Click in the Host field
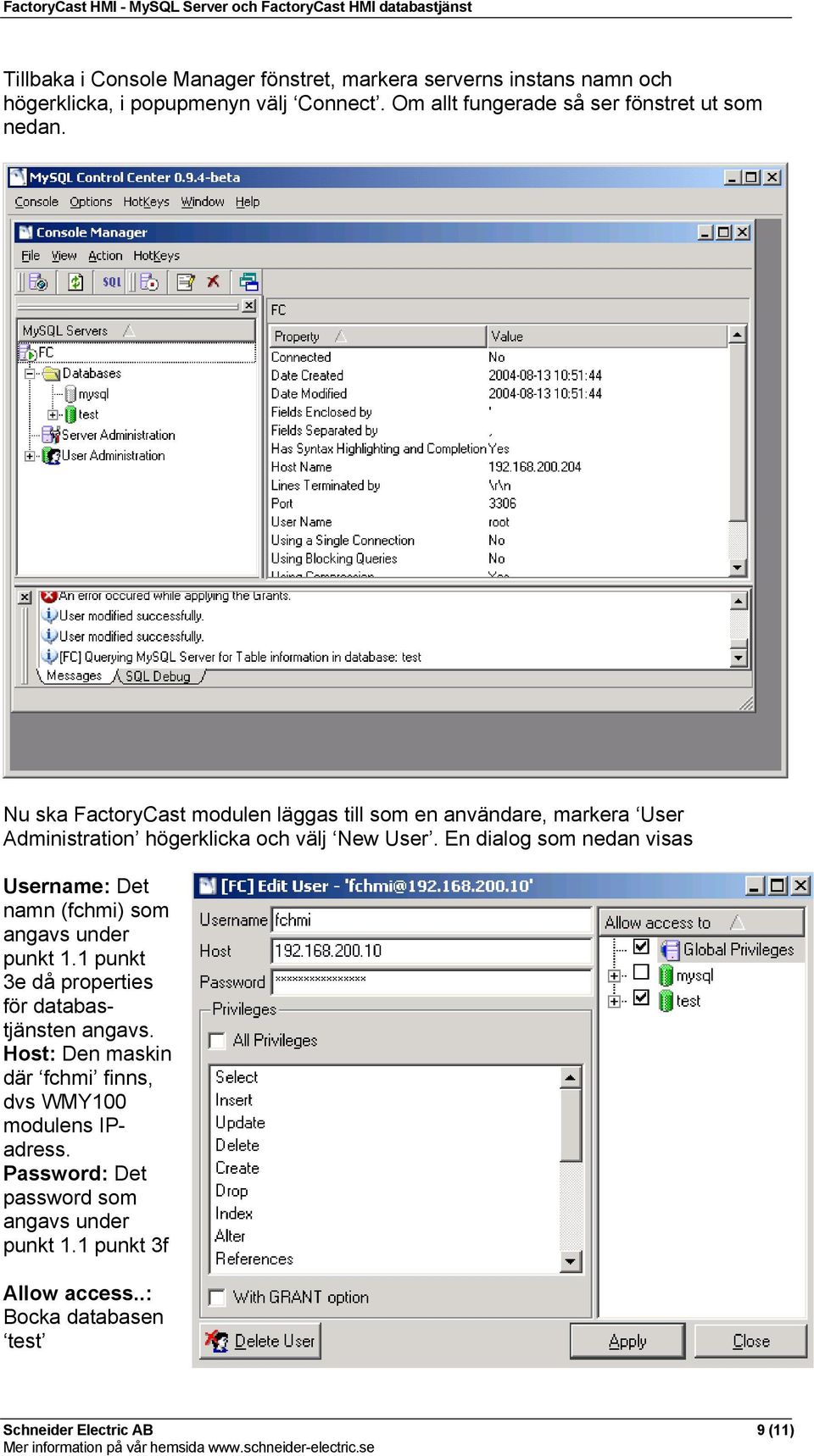 432,951
